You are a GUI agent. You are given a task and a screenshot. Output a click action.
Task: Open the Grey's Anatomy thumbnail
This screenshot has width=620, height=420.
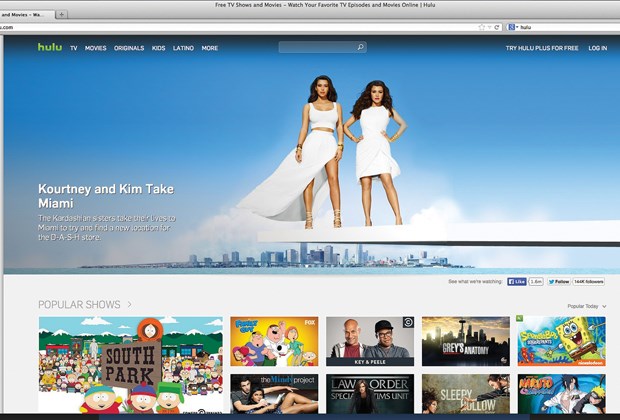pos(466,341)
